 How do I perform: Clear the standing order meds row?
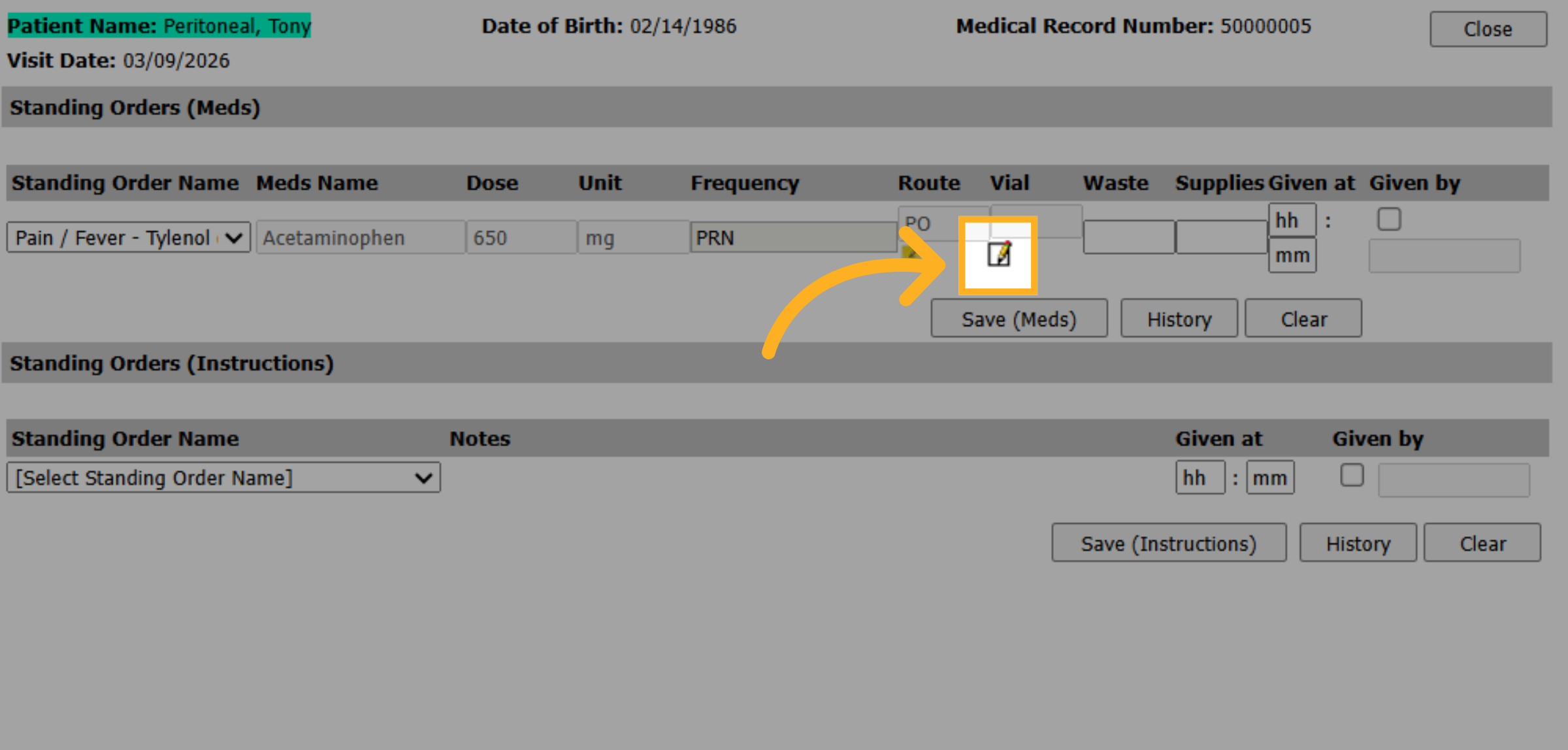(1303, 319)
